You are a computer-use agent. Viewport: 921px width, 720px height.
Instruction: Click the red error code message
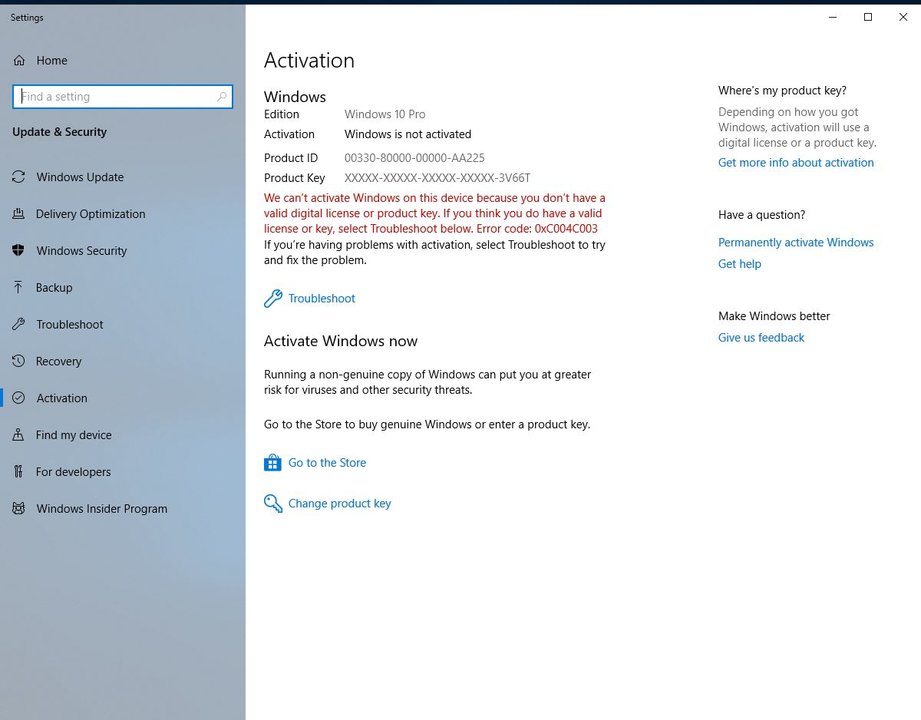coord(435,213)
